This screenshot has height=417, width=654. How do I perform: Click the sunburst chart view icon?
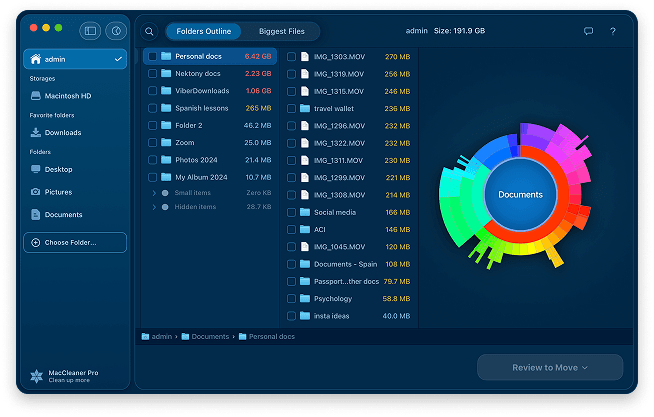[x=115, y=31]
